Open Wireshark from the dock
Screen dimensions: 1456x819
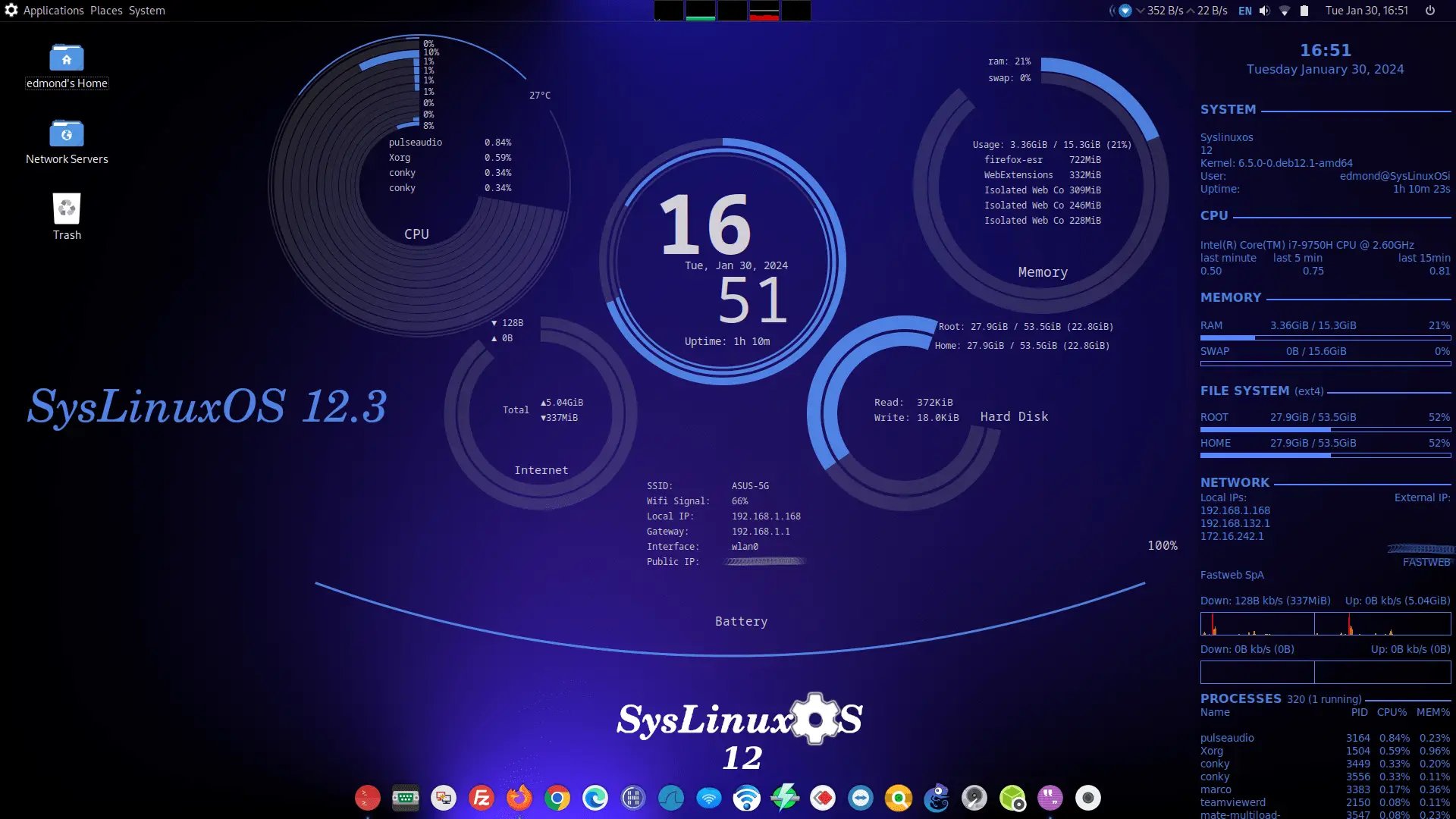pos(670,798)
